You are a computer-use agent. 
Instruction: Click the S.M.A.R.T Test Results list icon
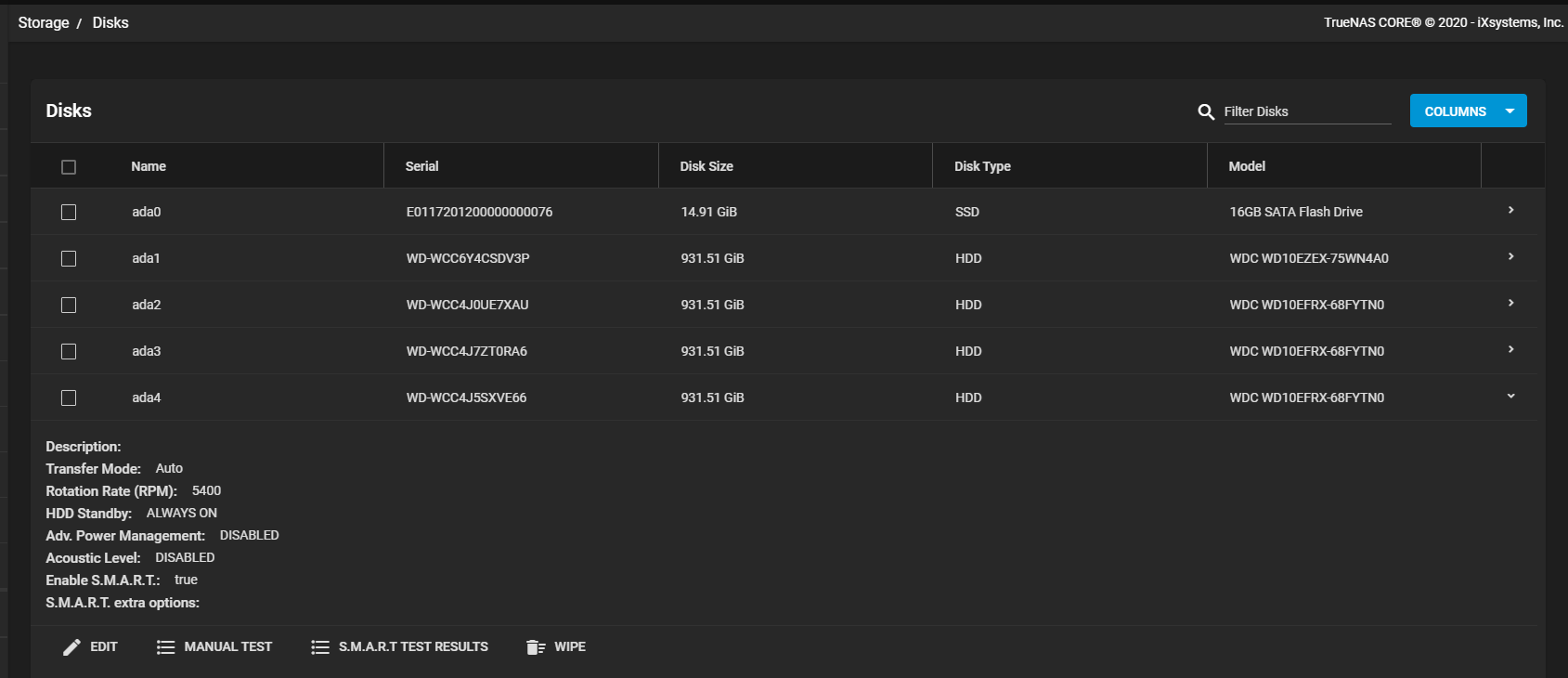(x=319, y=647)
